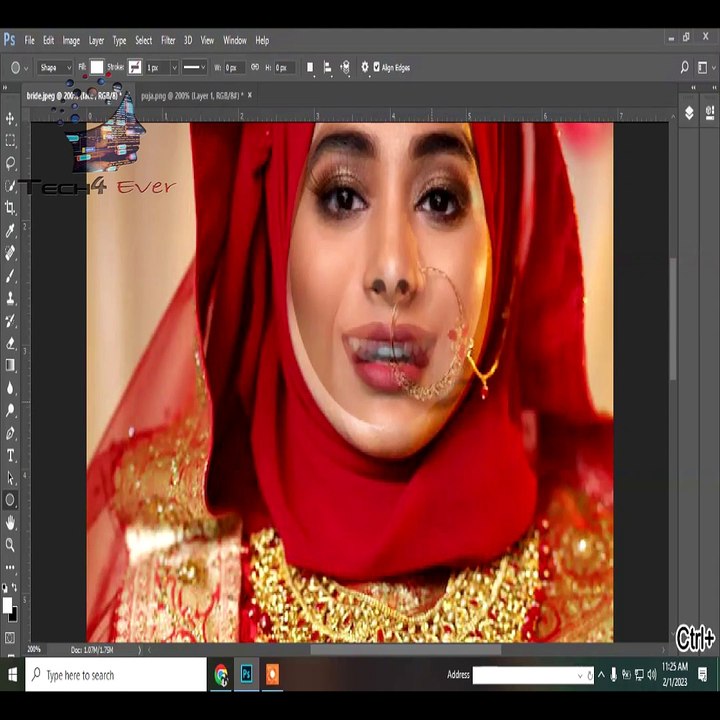Close the puja.png tab
The width and height of the screenshot is (720, 720).
(250, 95)
